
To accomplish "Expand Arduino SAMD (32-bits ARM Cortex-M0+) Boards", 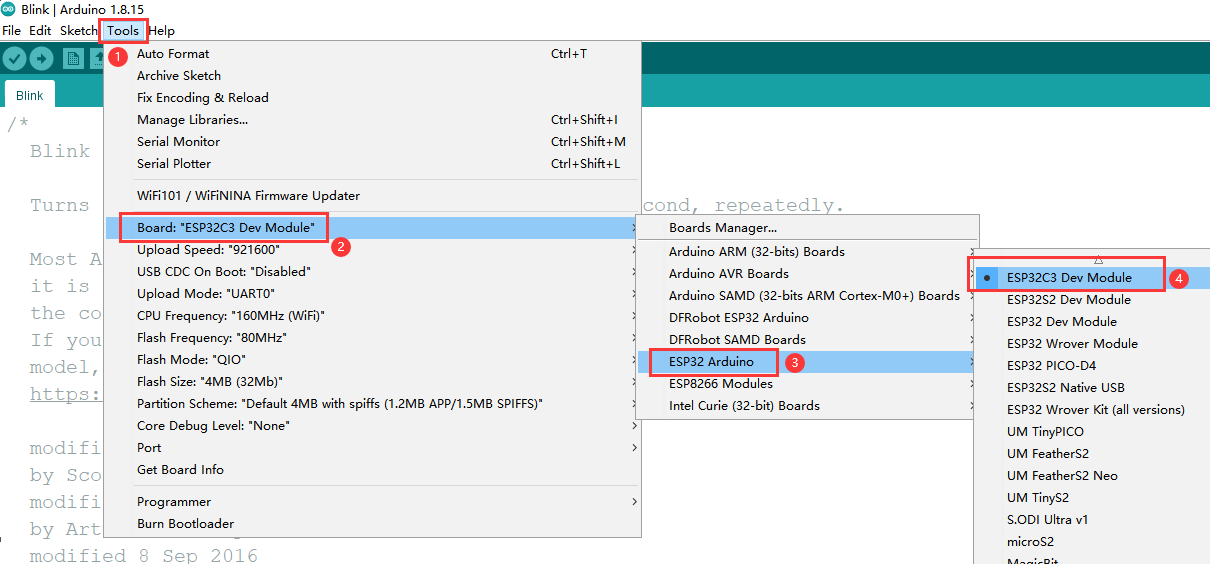I will [x=807, y=296].
